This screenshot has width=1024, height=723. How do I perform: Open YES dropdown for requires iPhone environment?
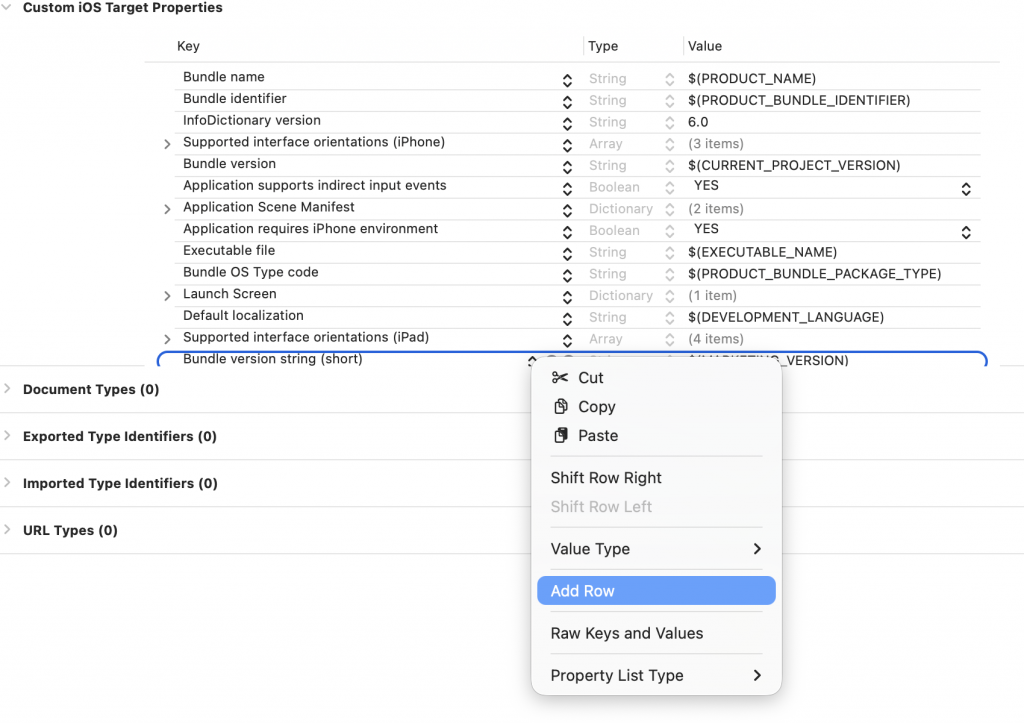tap(965, 231)
